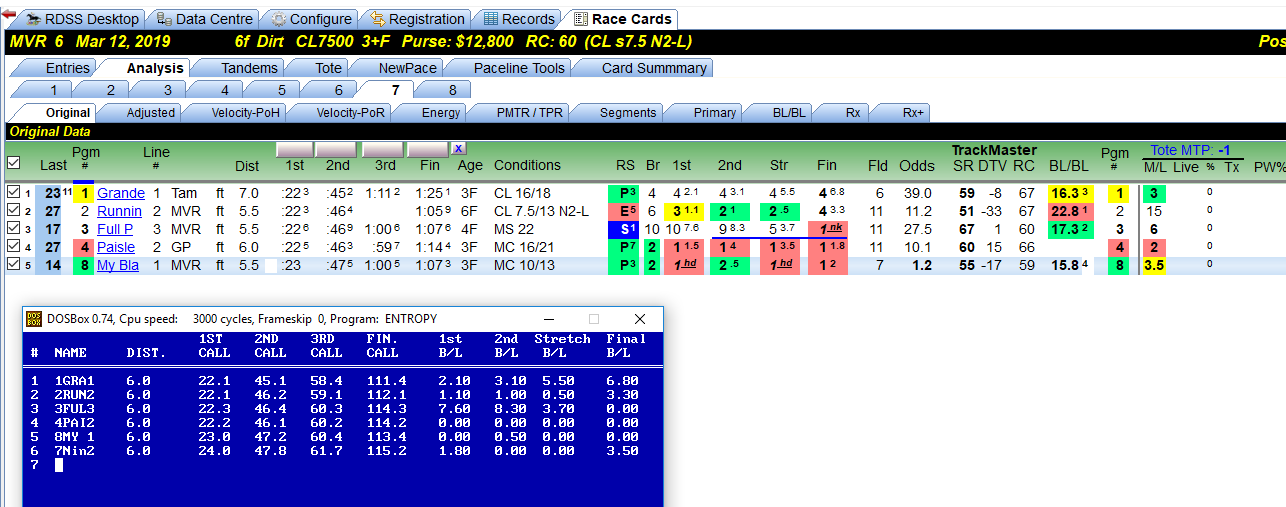Viewport: 1286px width, 507px height.
Task: Open the RDSS Desktop tab
Action: (x=84, y=19)
